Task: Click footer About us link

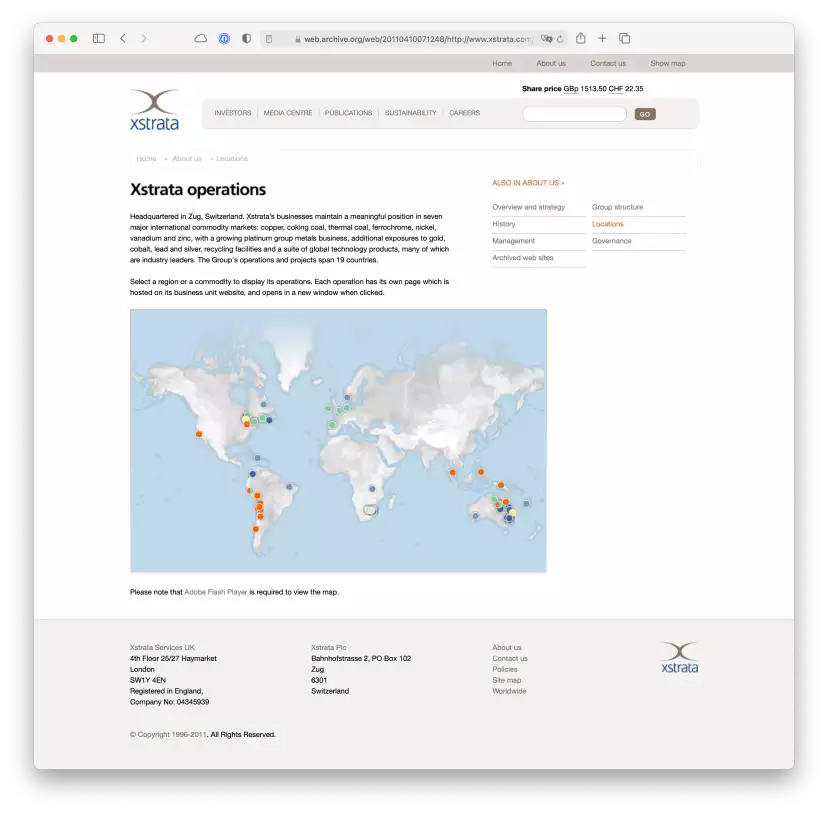Action: click(507, 648)
